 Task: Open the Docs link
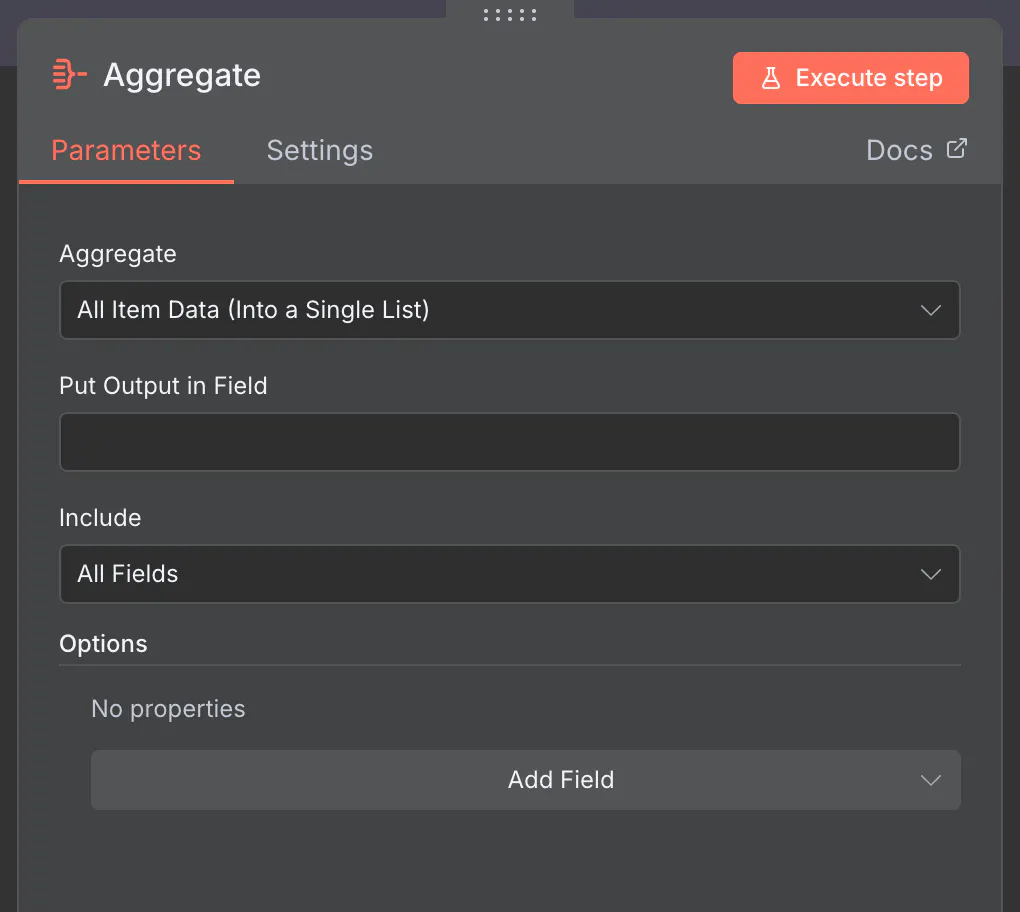(x=900, y=150)
